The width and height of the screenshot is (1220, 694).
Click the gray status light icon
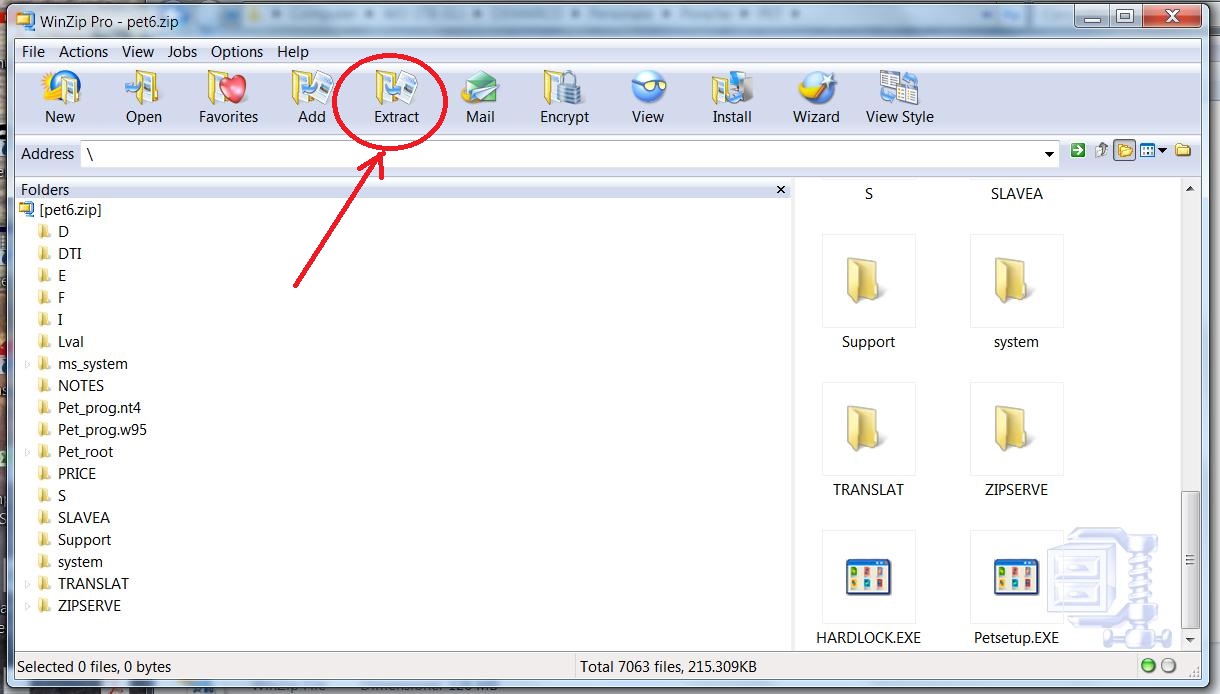click(x=1167, y=666)
